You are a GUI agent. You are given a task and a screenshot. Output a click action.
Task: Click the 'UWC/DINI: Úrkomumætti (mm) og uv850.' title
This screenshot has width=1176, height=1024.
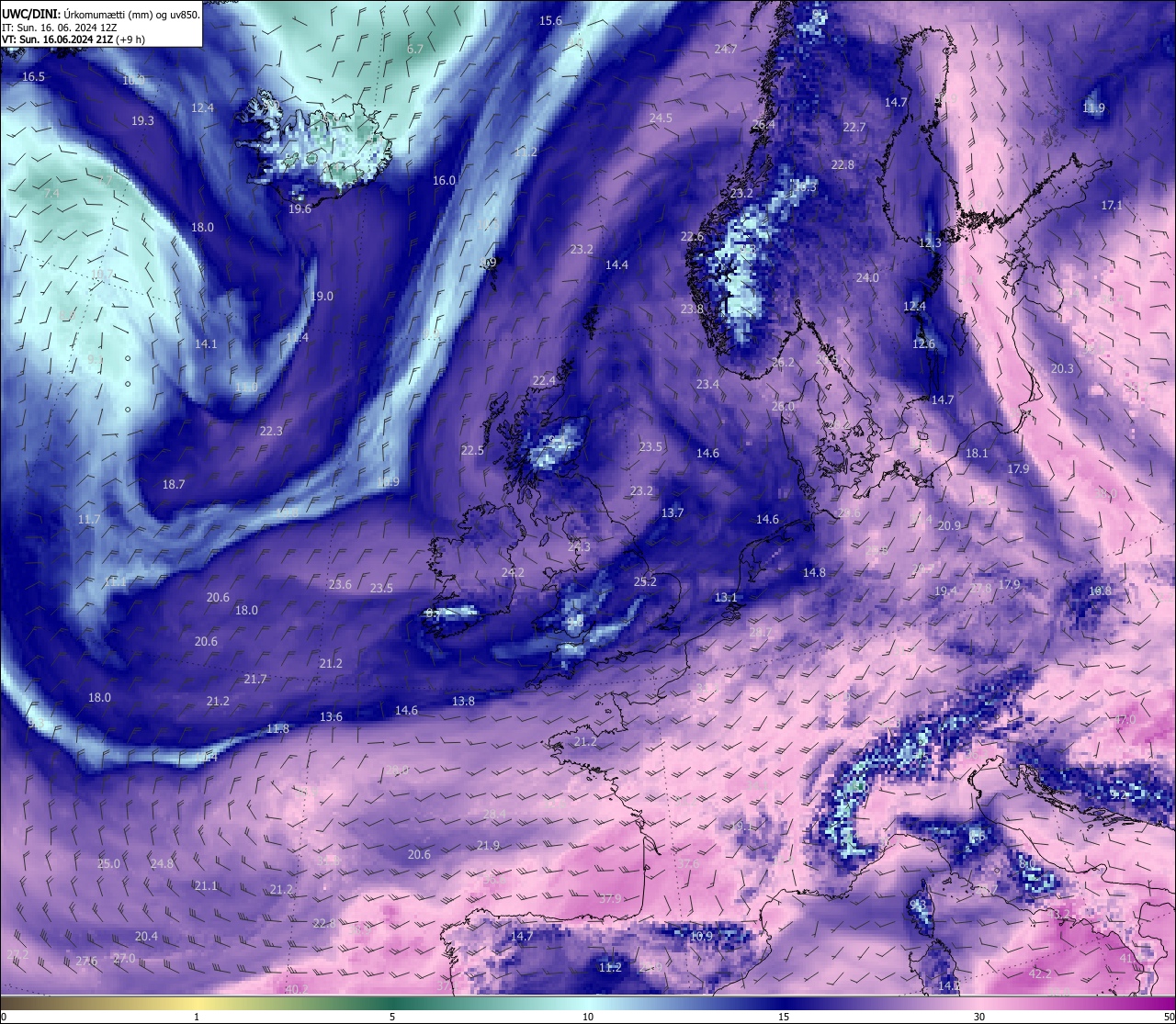point(101,13)
